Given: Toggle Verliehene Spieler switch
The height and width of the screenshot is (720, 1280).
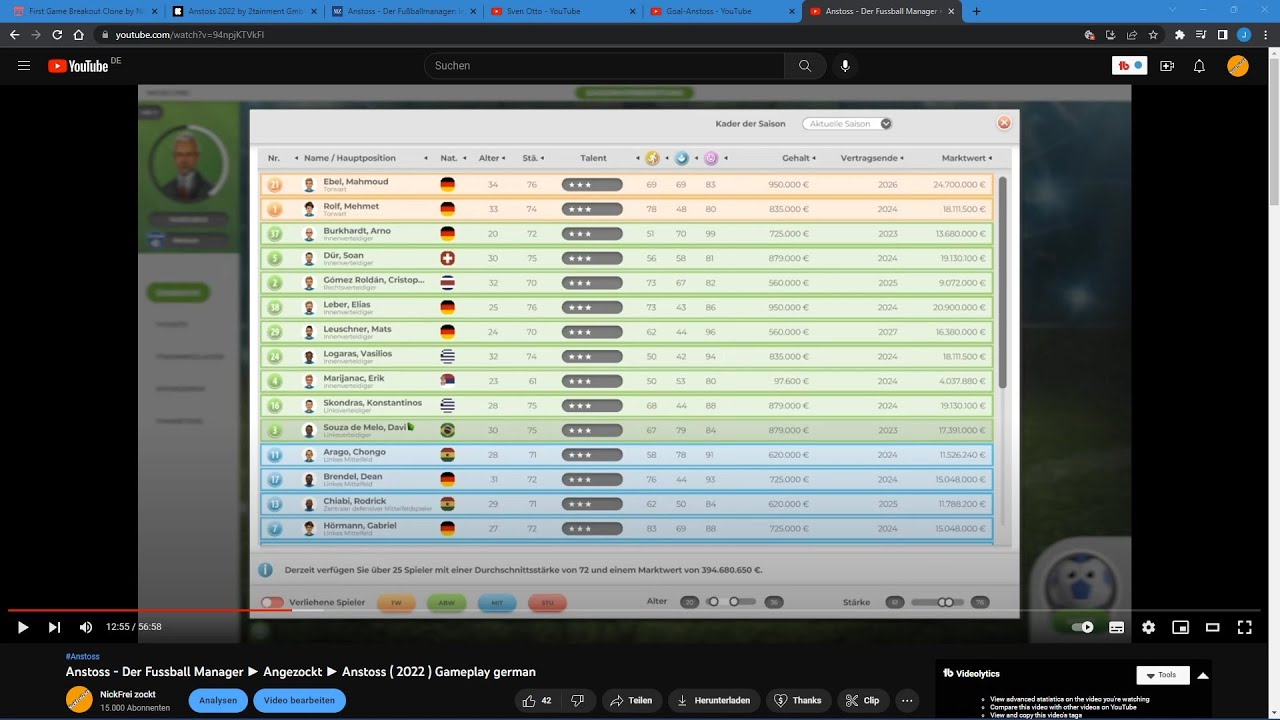Looking at the screenshot, I should pos(272,603).
